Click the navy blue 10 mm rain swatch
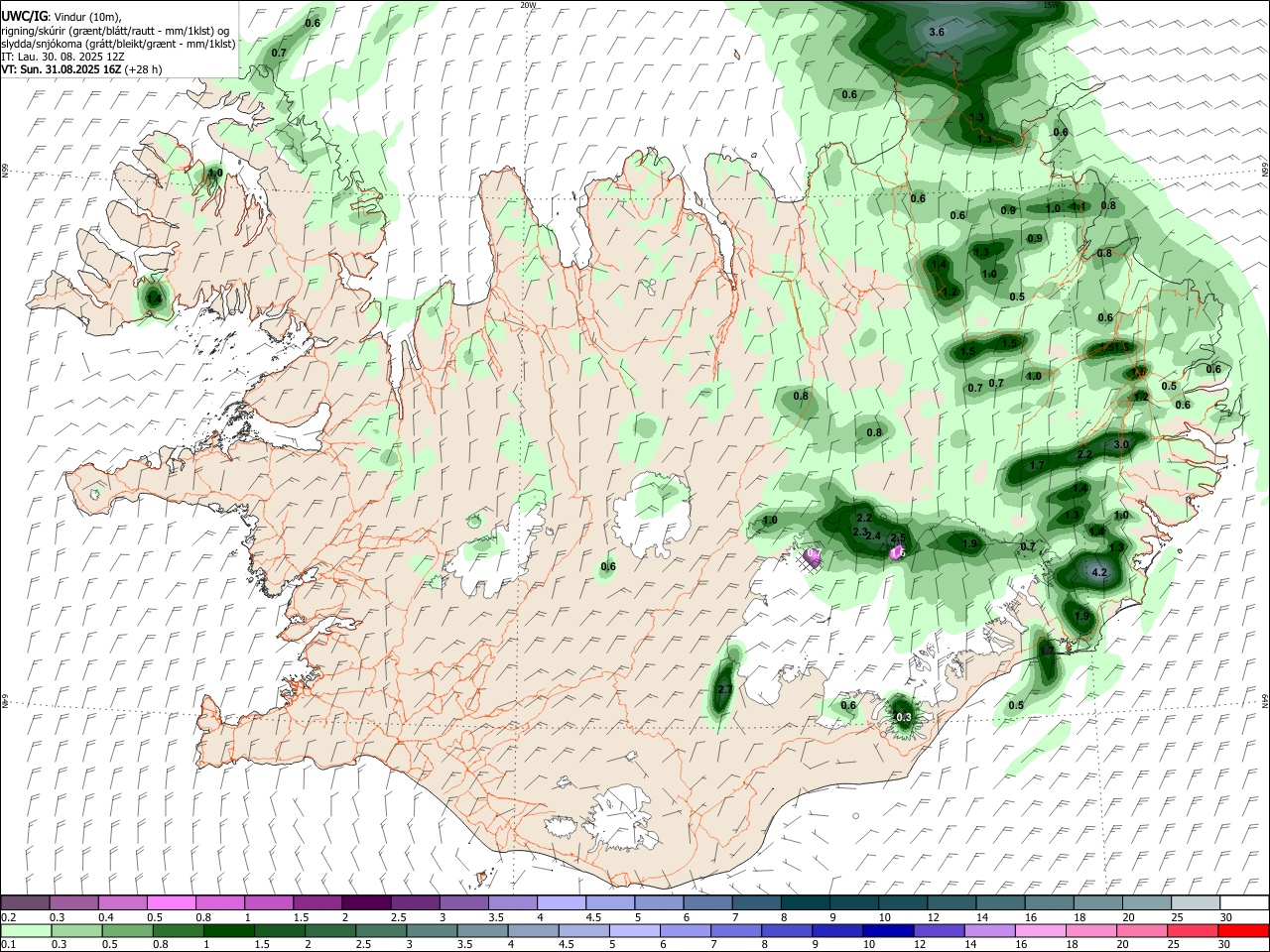 (x=887, y=931)
